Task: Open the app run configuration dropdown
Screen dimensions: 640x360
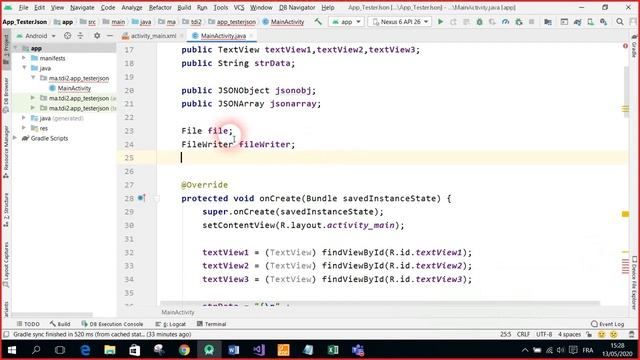Action: click(x=346, y=22)
